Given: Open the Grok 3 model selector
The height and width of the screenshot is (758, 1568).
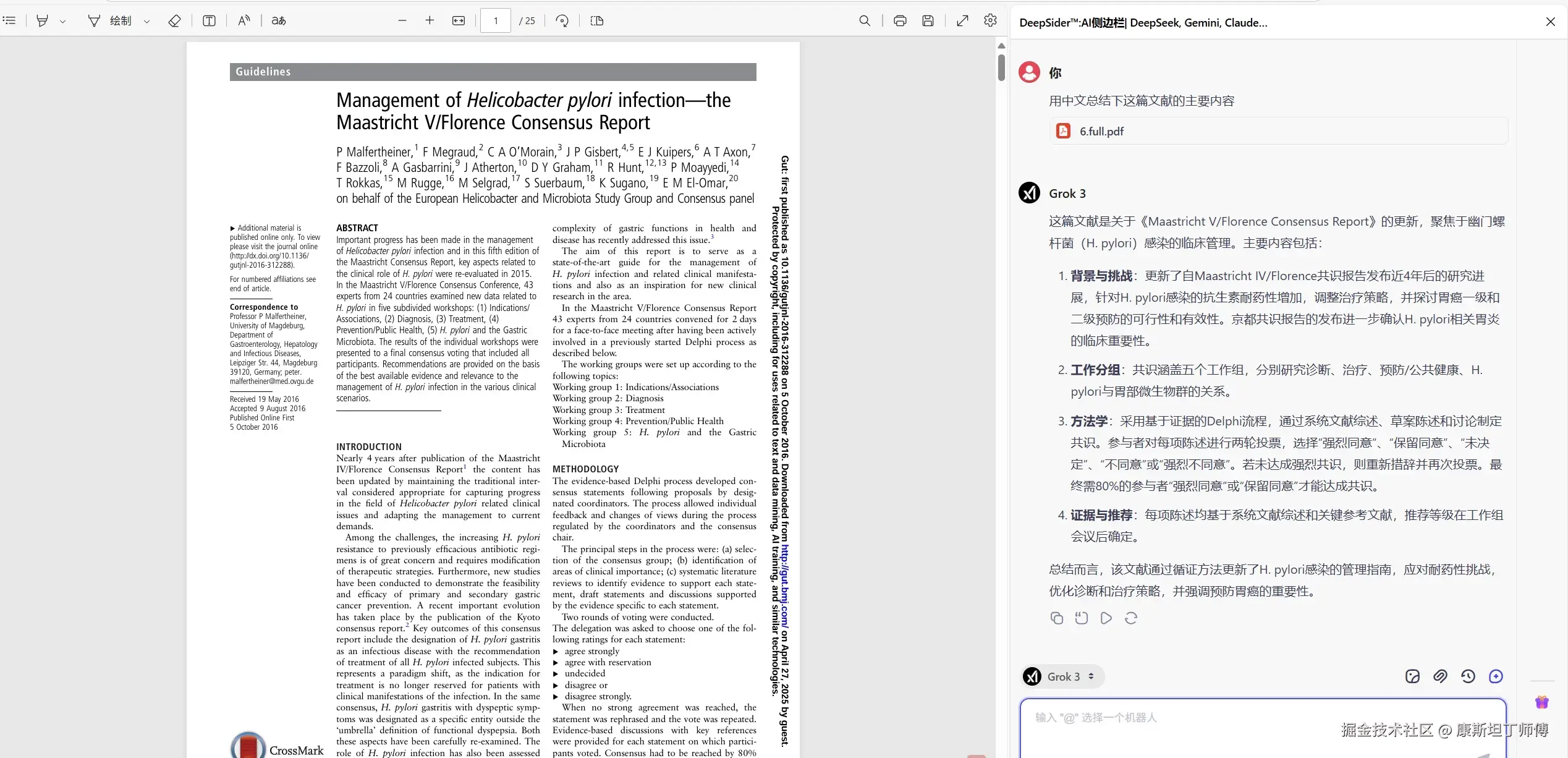Looking at the screenshot, I should tap(1063, 676).
